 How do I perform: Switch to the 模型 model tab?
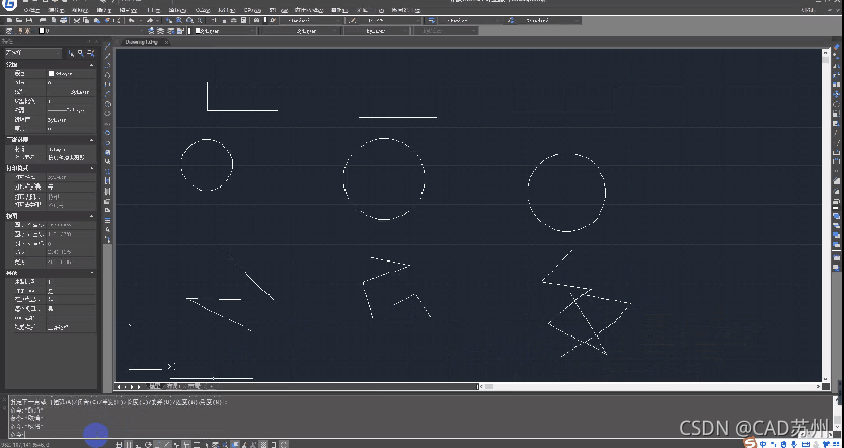click(155, 386)
